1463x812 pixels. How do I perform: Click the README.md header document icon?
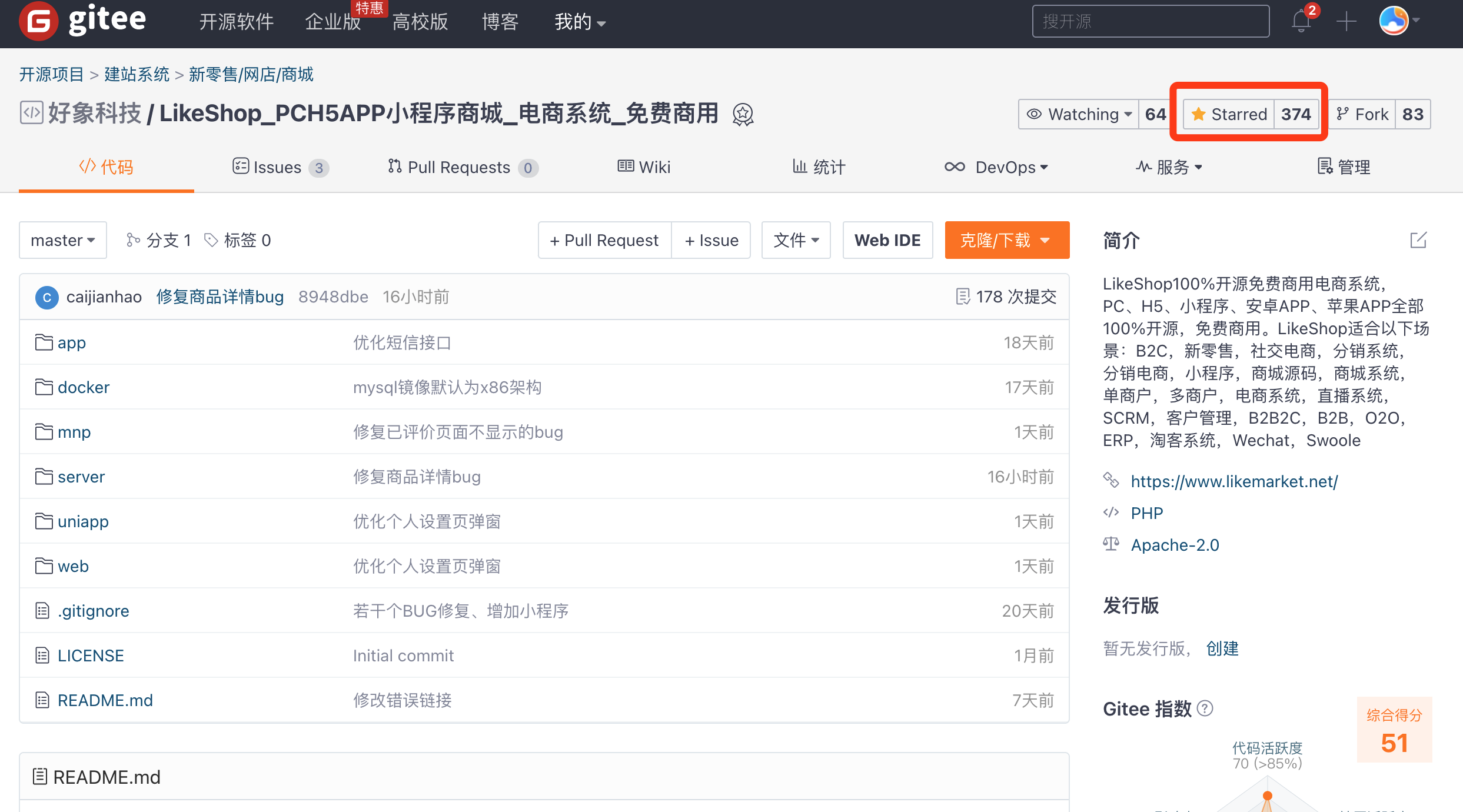(40, 777)
